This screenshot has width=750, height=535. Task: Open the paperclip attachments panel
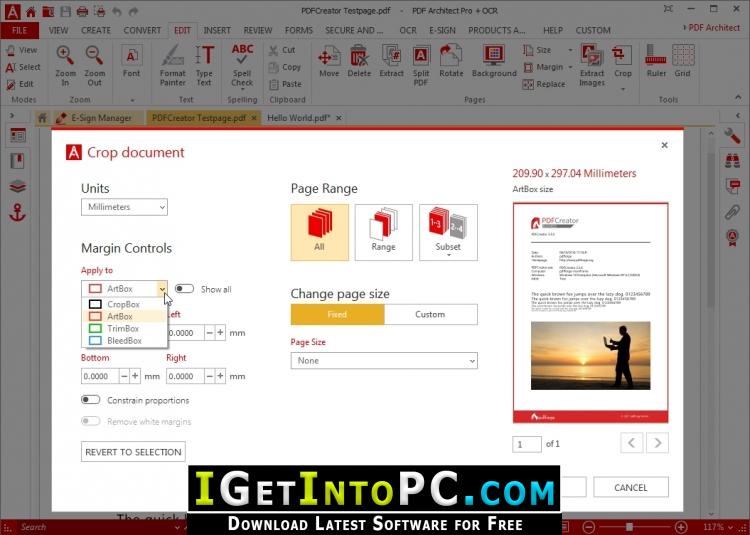pyautogui.click(x=732, y=212)
